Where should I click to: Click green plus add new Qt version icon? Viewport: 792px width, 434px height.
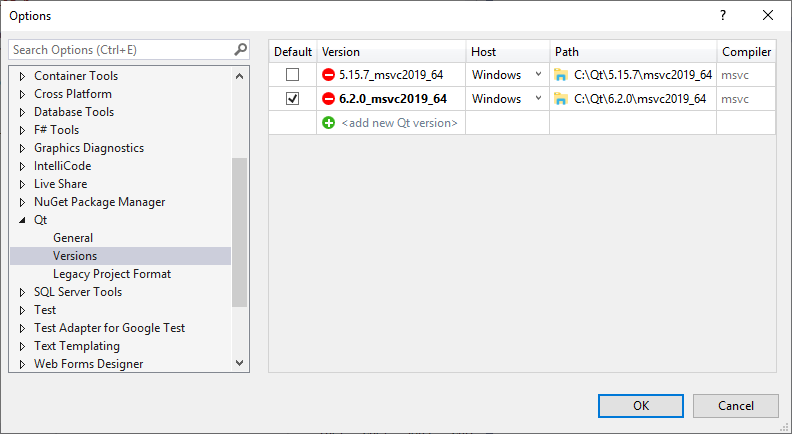click(x=329, y=123)
